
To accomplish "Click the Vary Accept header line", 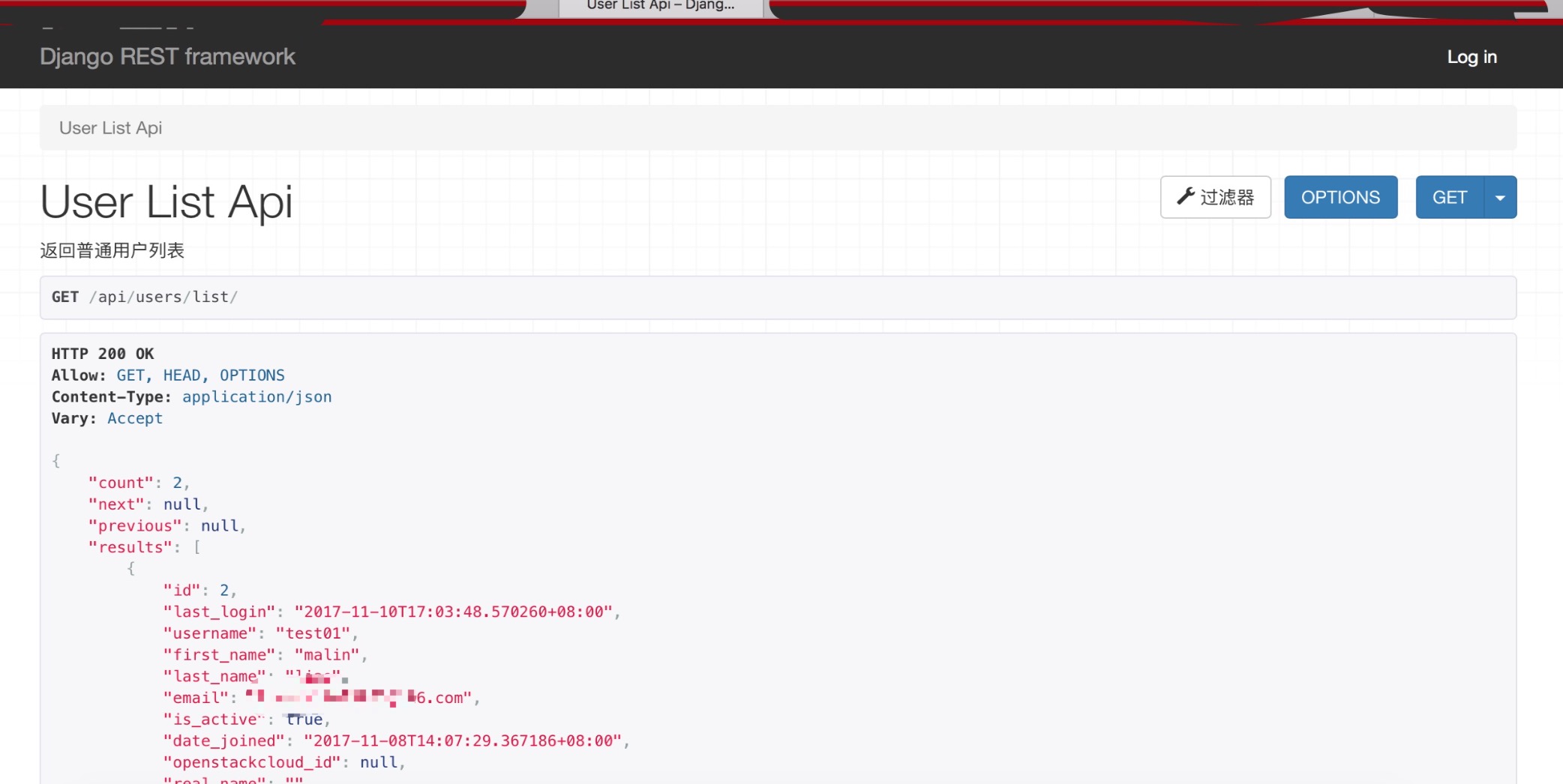I will (x=106, y=418).
